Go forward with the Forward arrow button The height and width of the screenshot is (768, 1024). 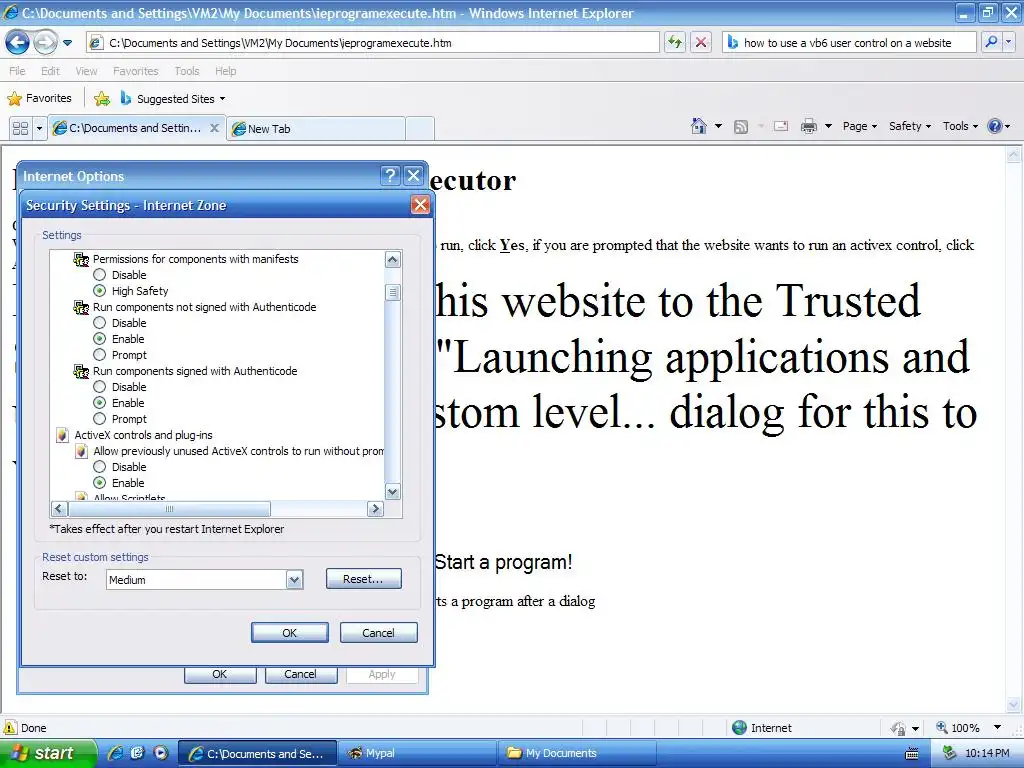point(45,43)
